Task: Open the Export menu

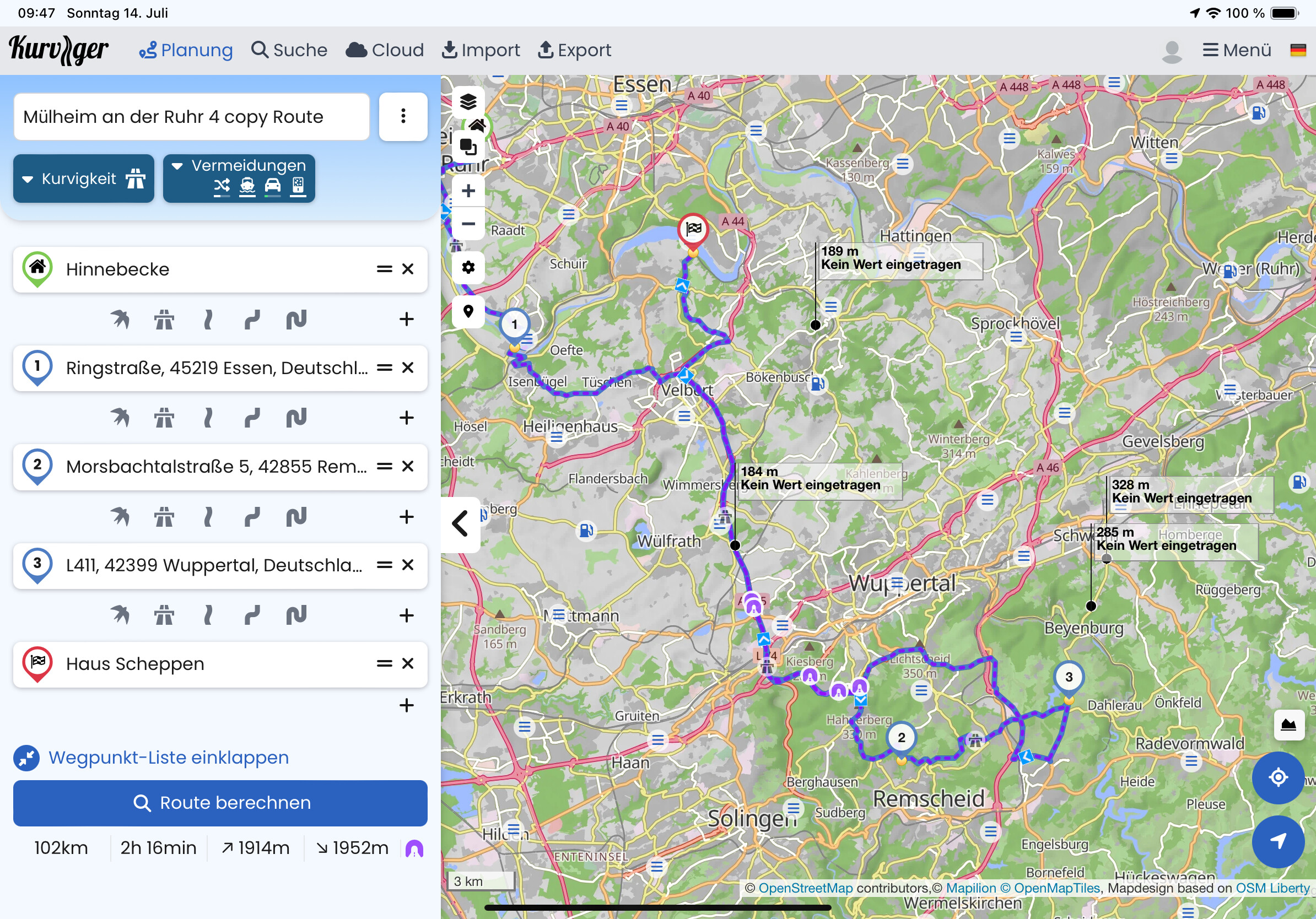Action: tap(574, 51)
